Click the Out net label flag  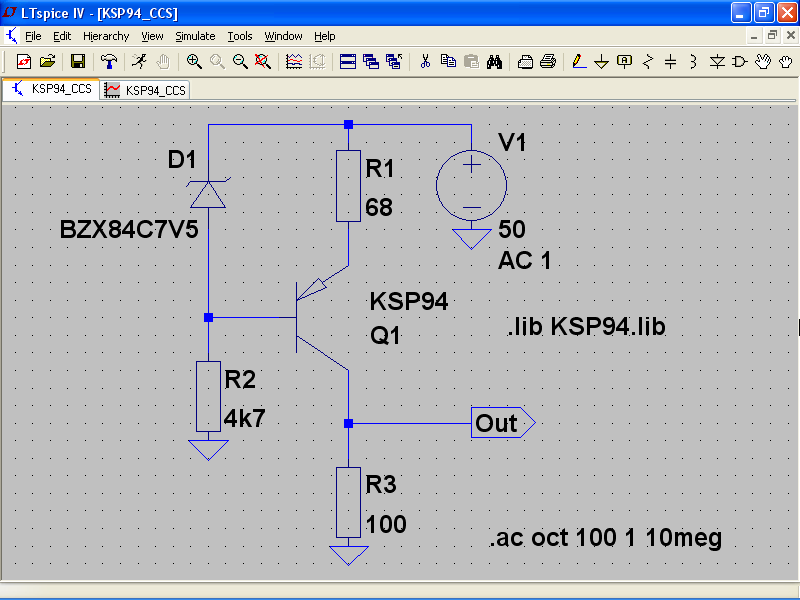503,423
